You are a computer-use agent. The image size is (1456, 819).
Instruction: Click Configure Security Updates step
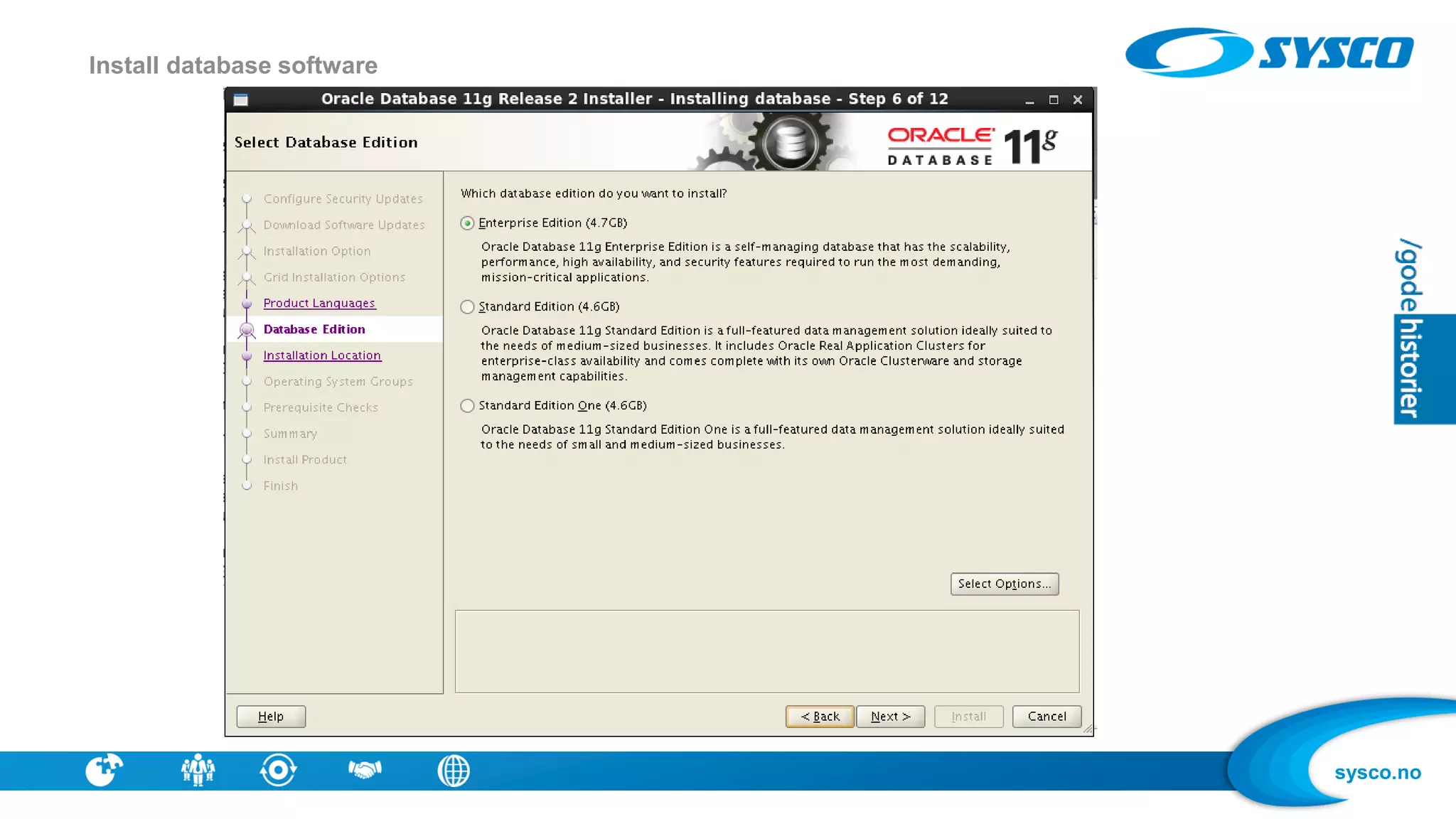(x=343, y=199)
